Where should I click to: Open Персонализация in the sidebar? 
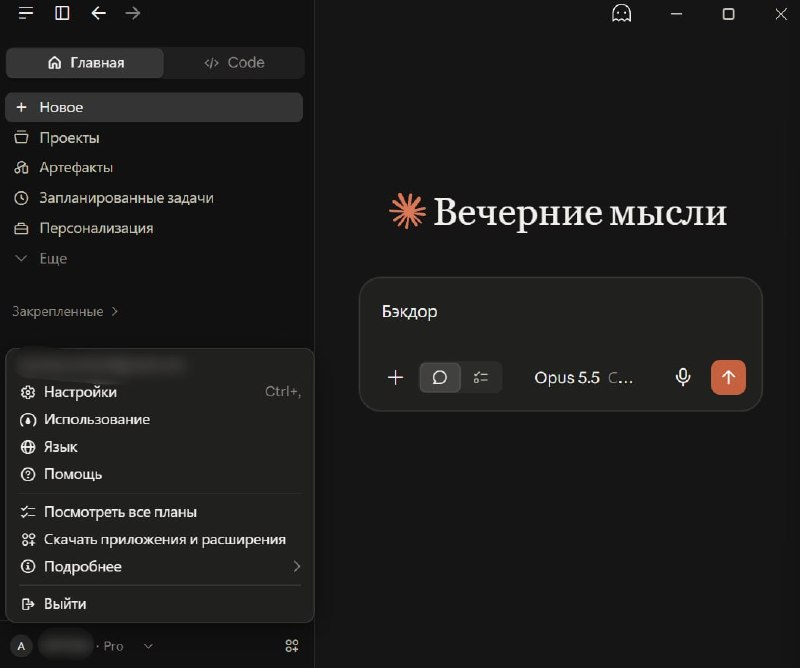coord(154,228)
